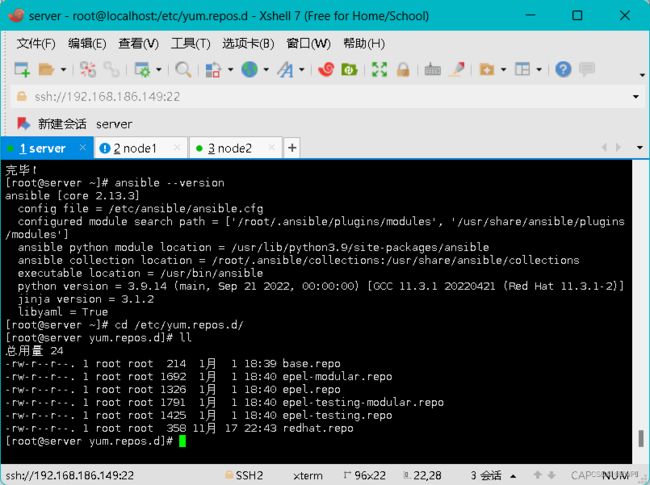Click base.repo in the file listing
Image resolution: width=650 pixels, height=485 pixels.
[x=311, y=364]
